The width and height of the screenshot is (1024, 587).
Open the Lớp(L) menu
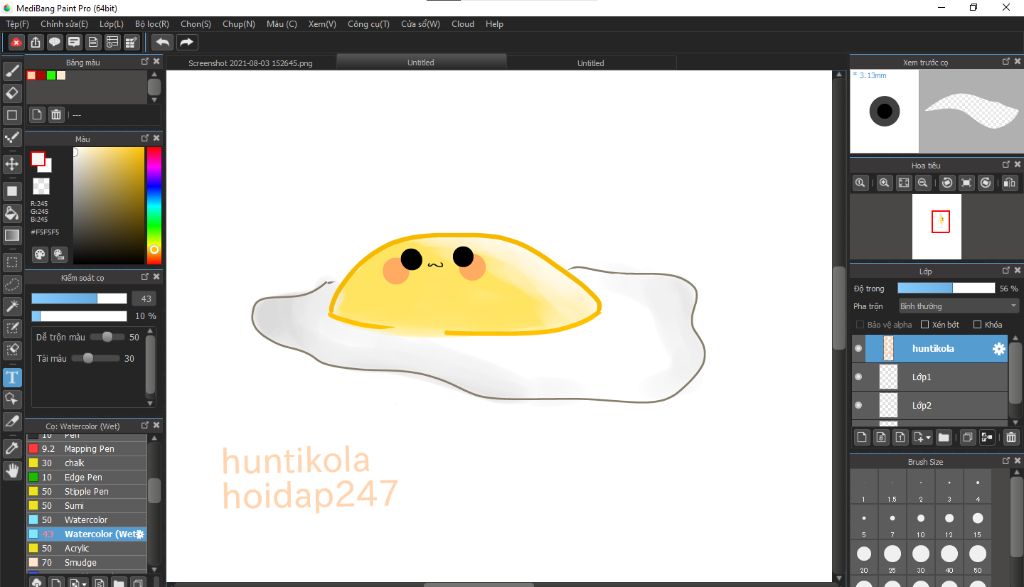111,24
